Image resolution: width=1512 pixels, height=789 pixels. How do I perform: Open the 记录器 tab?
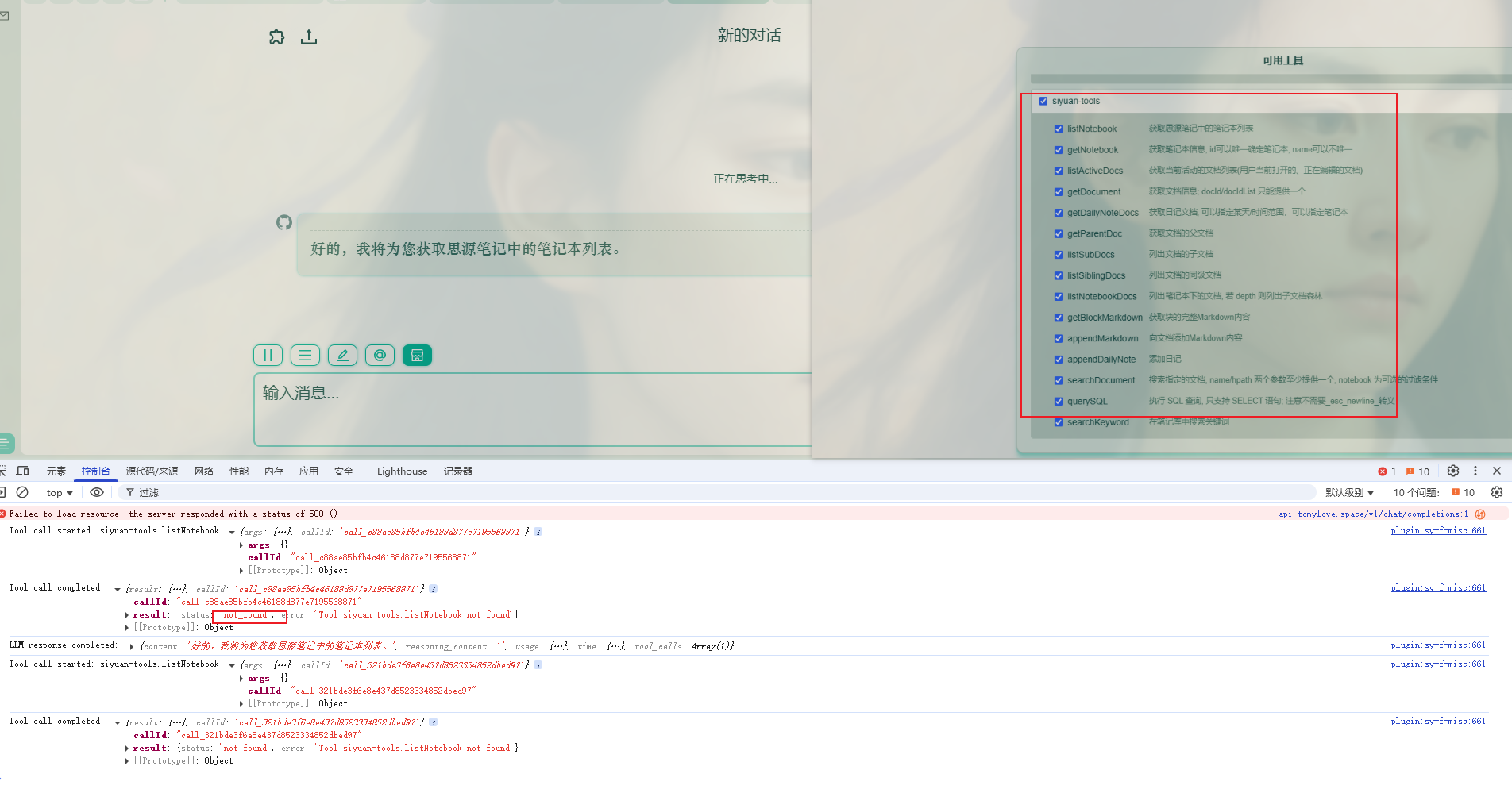[458, 471]
